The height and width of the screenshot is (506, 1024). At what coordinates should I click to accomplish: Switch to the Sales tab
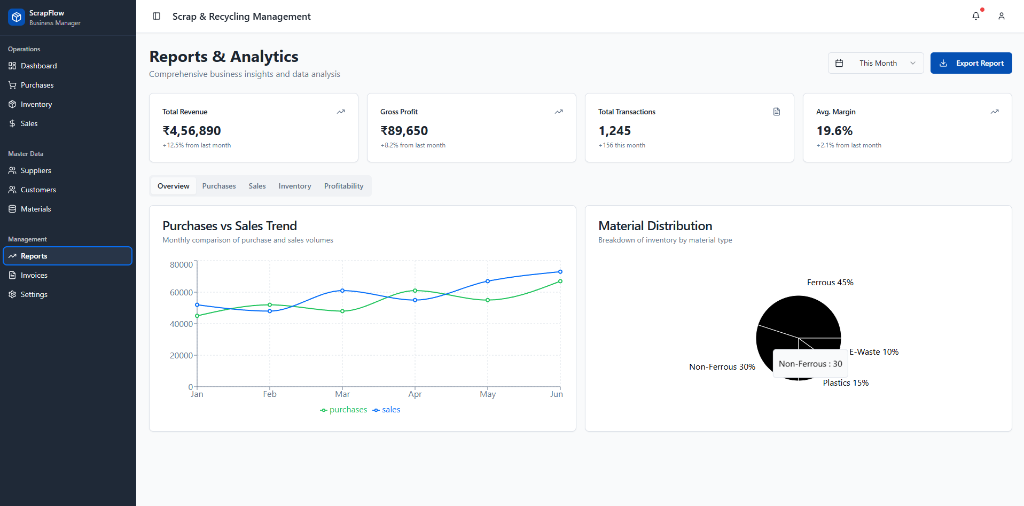click(257, 186)
